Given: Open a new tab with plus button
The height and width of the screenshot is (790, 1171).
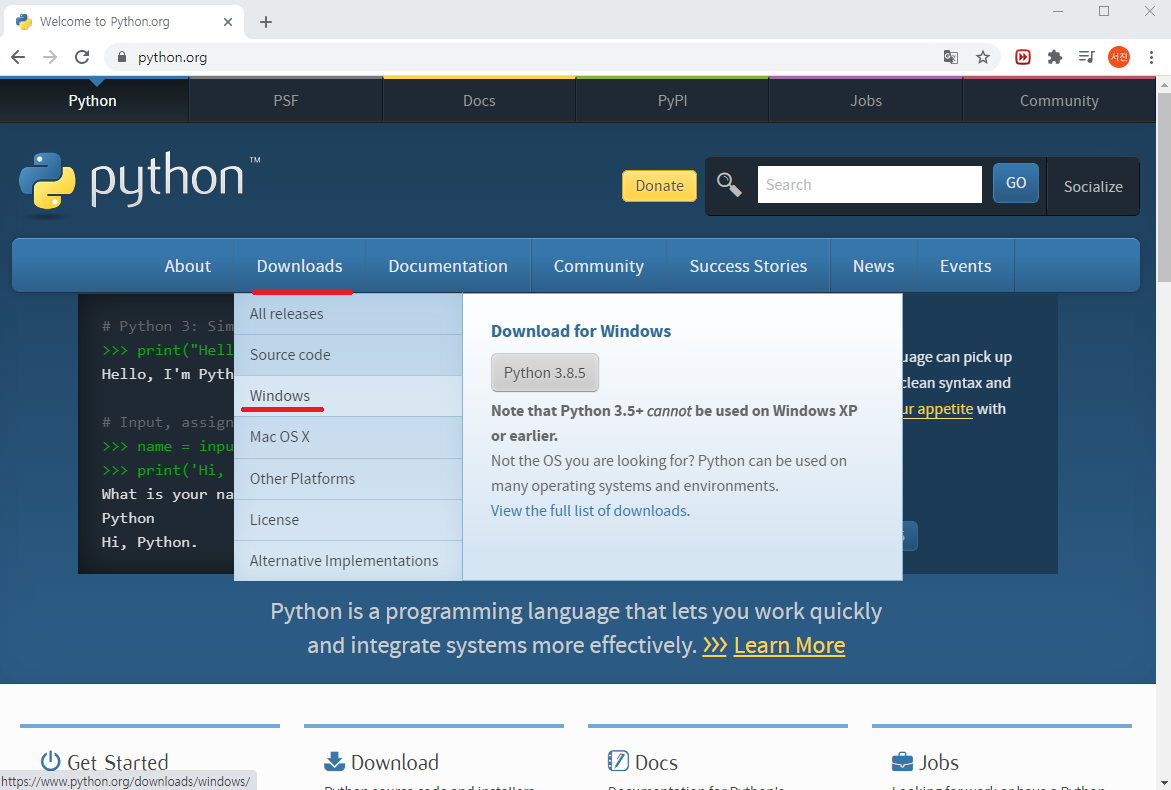Looking at the screenshot, I should 266,22.
